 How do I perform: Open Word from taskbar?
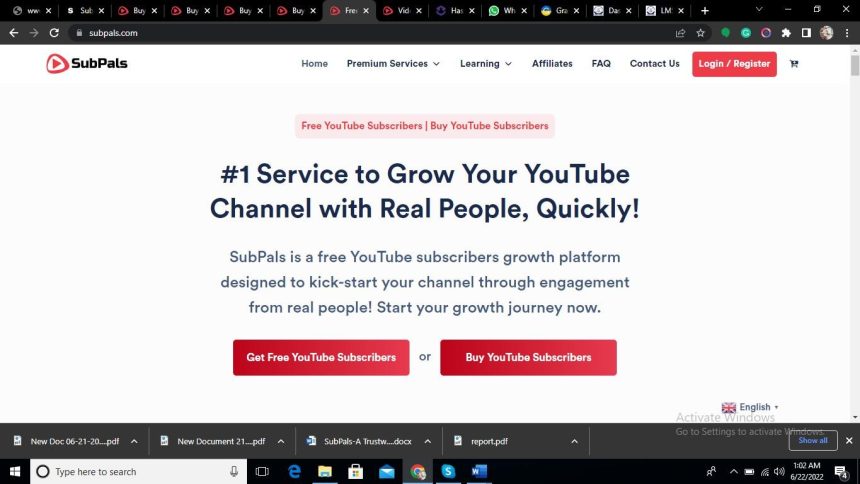pyautogui.click(x=479, y=471)
